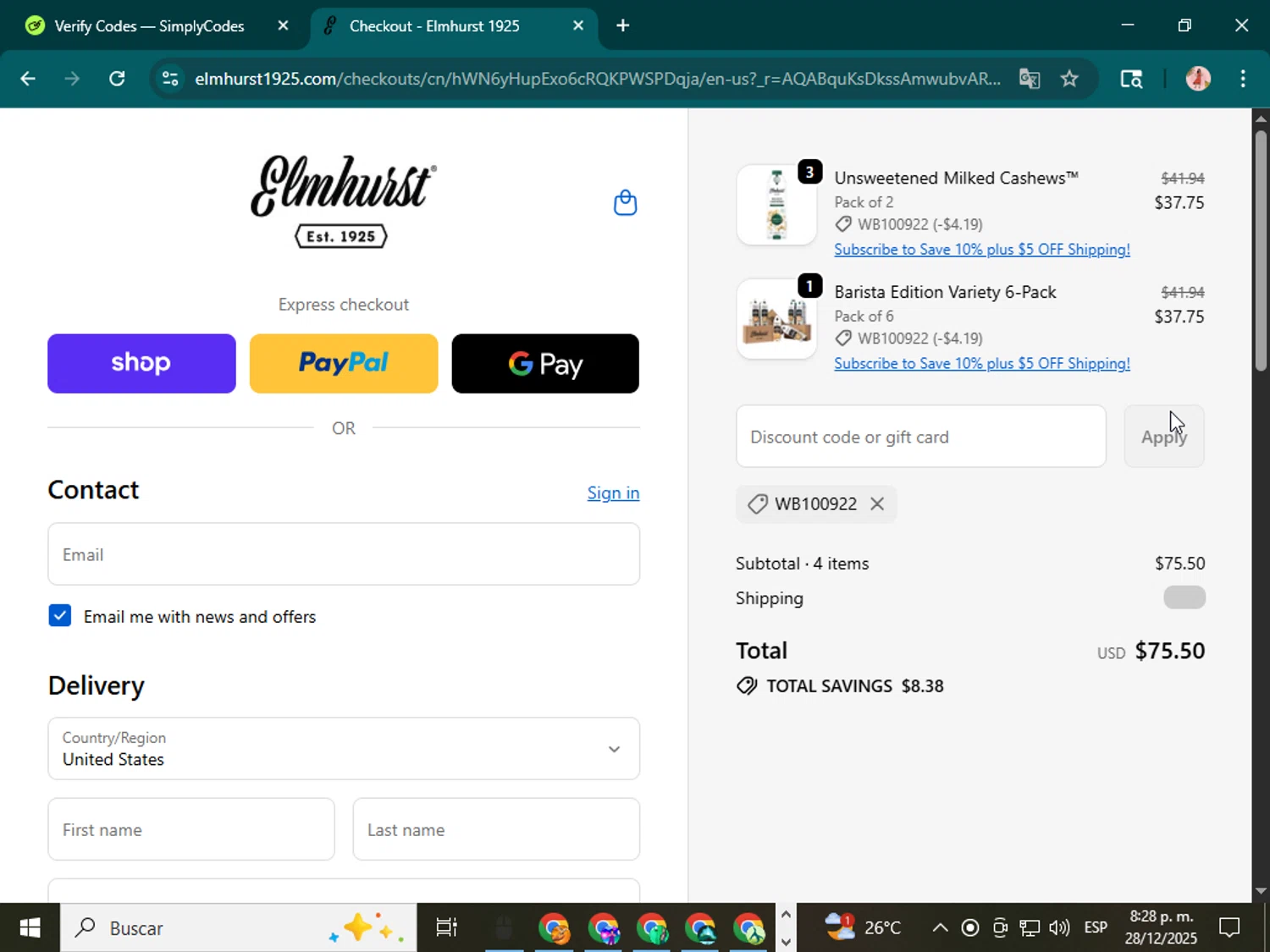The image size is (1270, 952).
Task: Go back with the browser back arrow
Action: pos(28,79)
